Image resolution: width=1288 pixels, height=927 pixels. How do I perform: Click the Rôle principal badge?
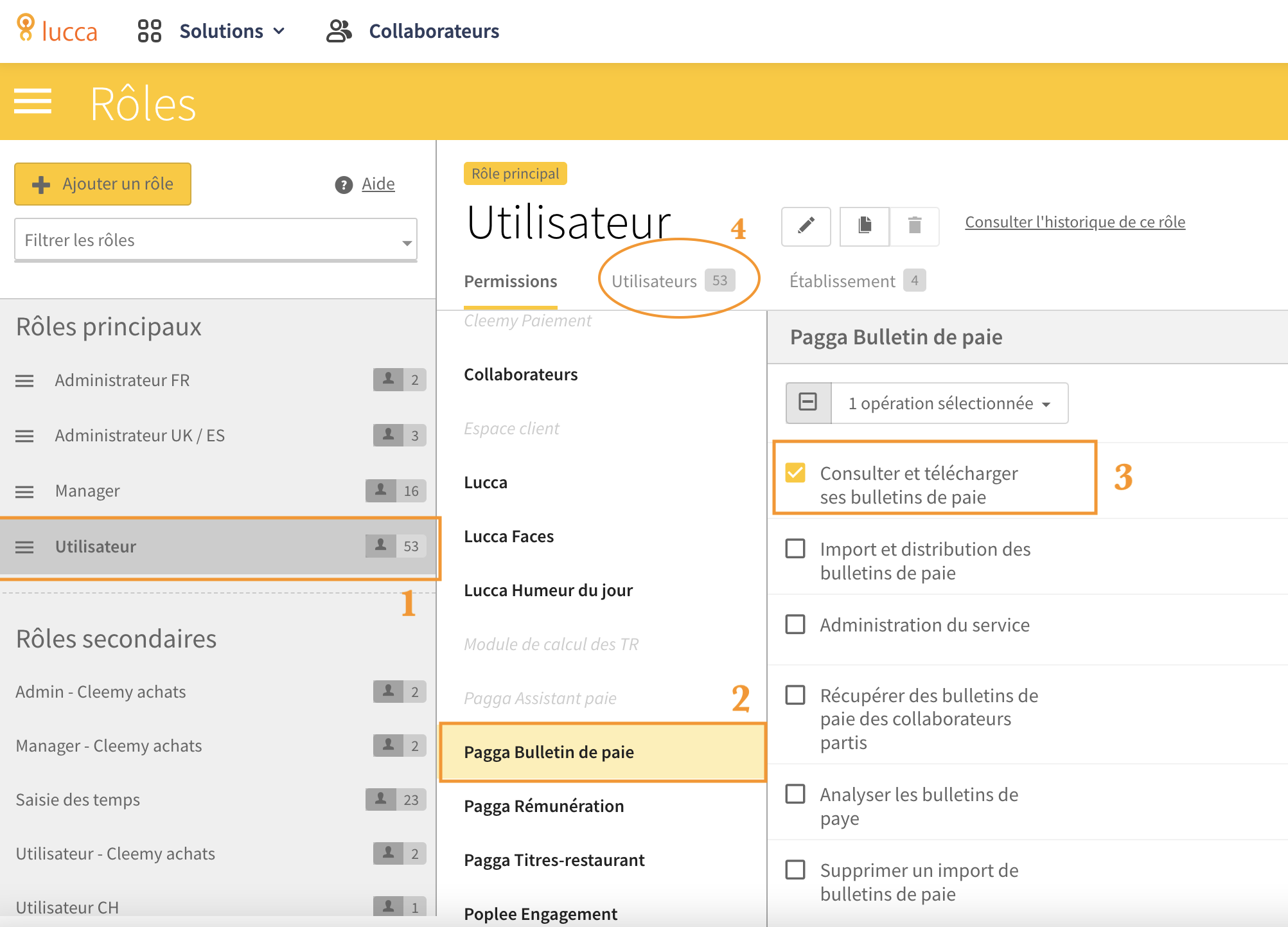[x=515, y=173]
